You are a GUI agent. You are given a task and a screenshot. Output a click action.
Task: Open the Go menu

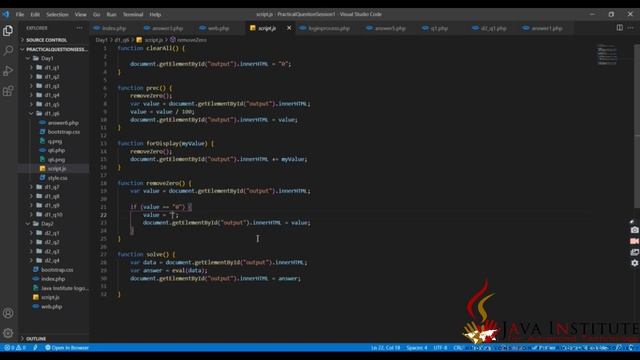[96, 14]
